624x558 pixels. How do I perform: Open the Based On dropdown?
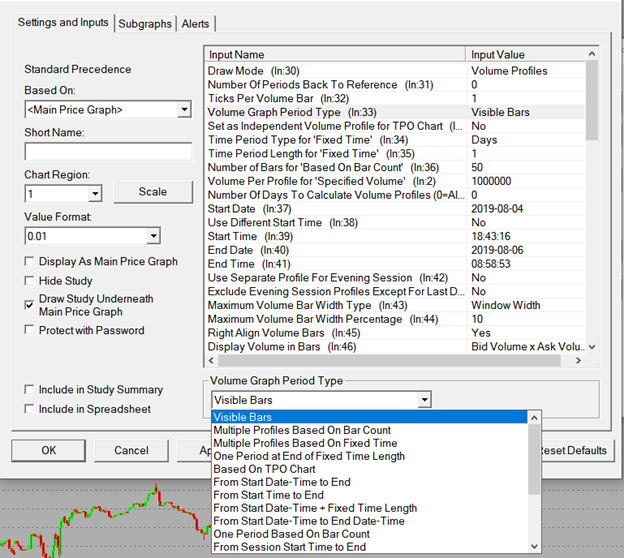coord(107,110)
